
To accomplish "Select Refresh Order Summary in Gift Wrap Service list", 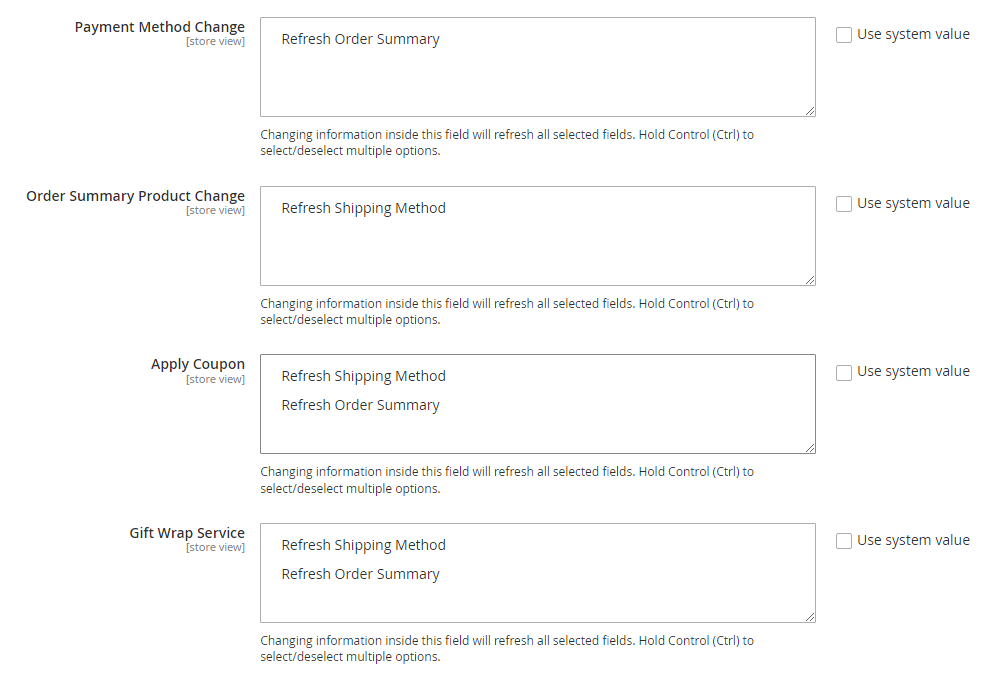I will [x=360, y=575].
